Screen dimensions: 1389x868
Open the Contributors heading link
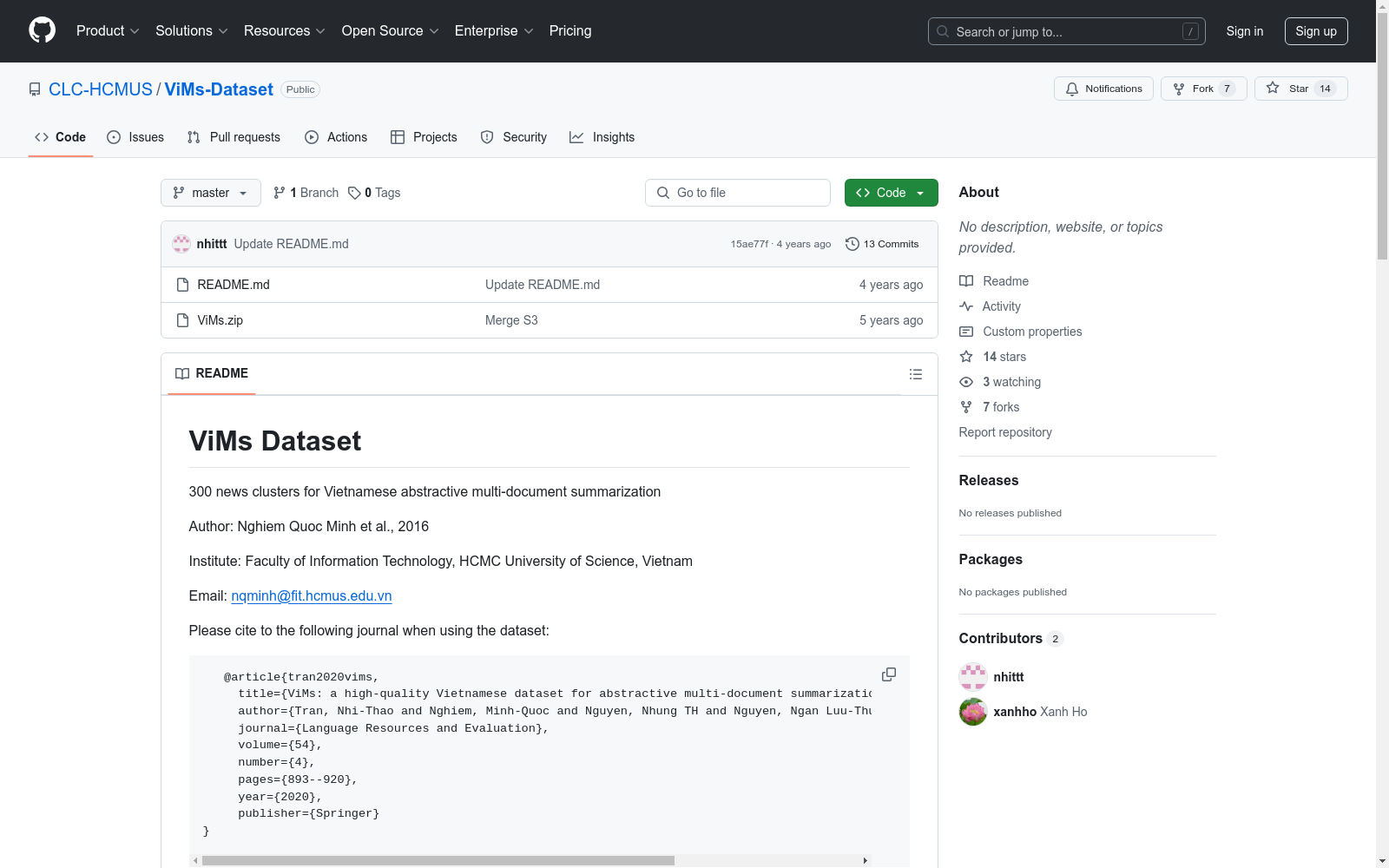[1011, 638]
